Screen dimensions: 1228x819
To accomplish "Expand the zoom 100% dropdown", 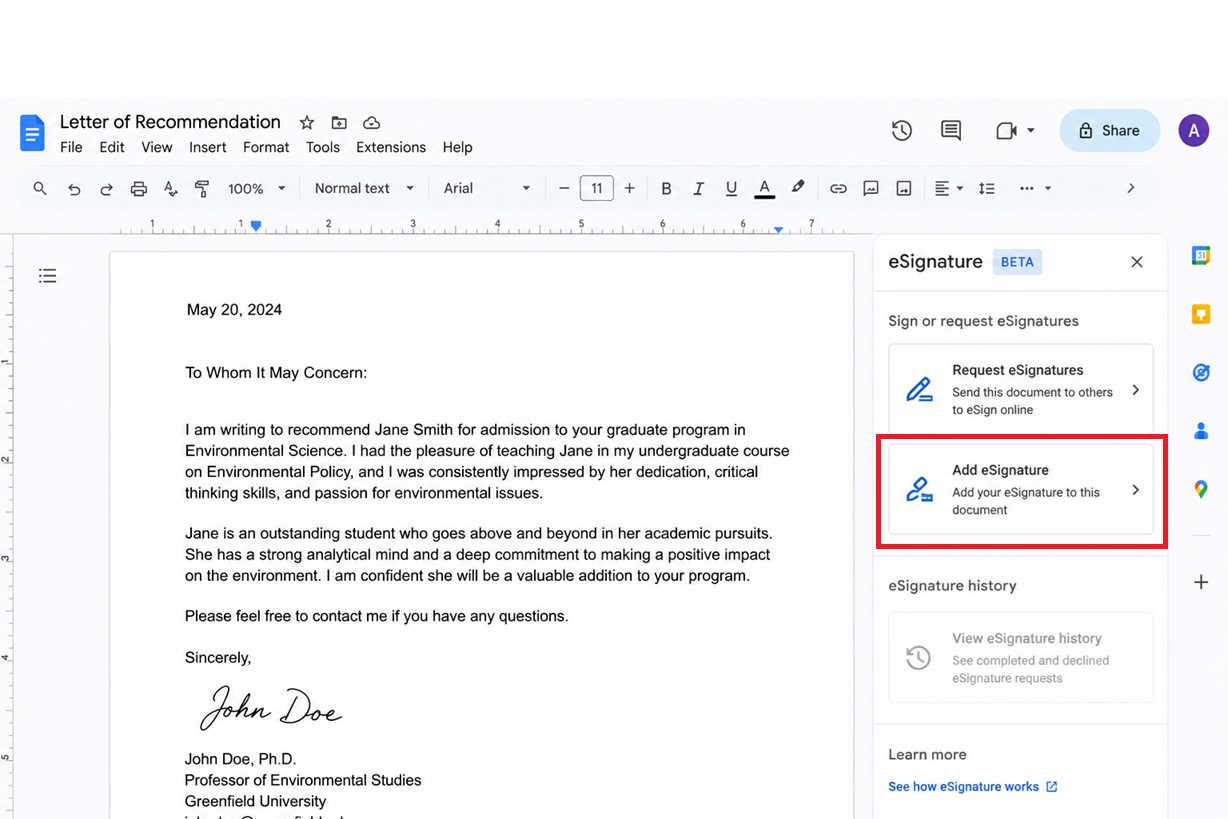I will point(257,188).
